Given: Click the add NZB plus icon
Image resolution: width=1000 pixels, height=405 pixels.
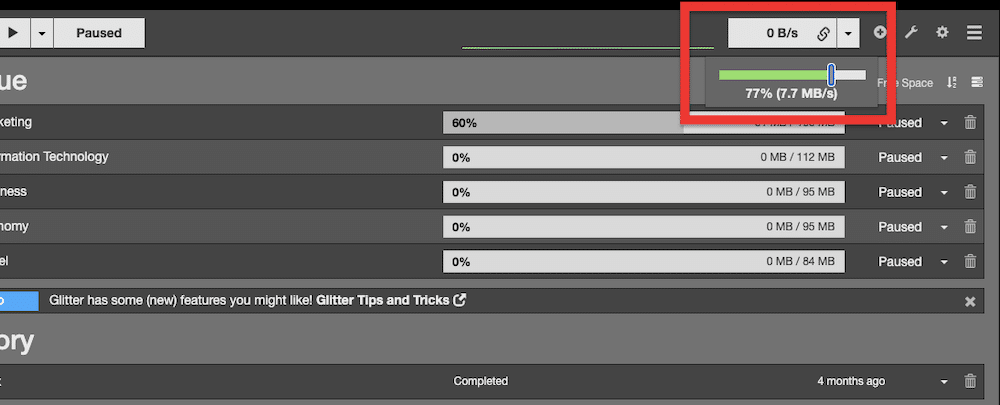Looking at the screenshot, I should coord(880,32).
